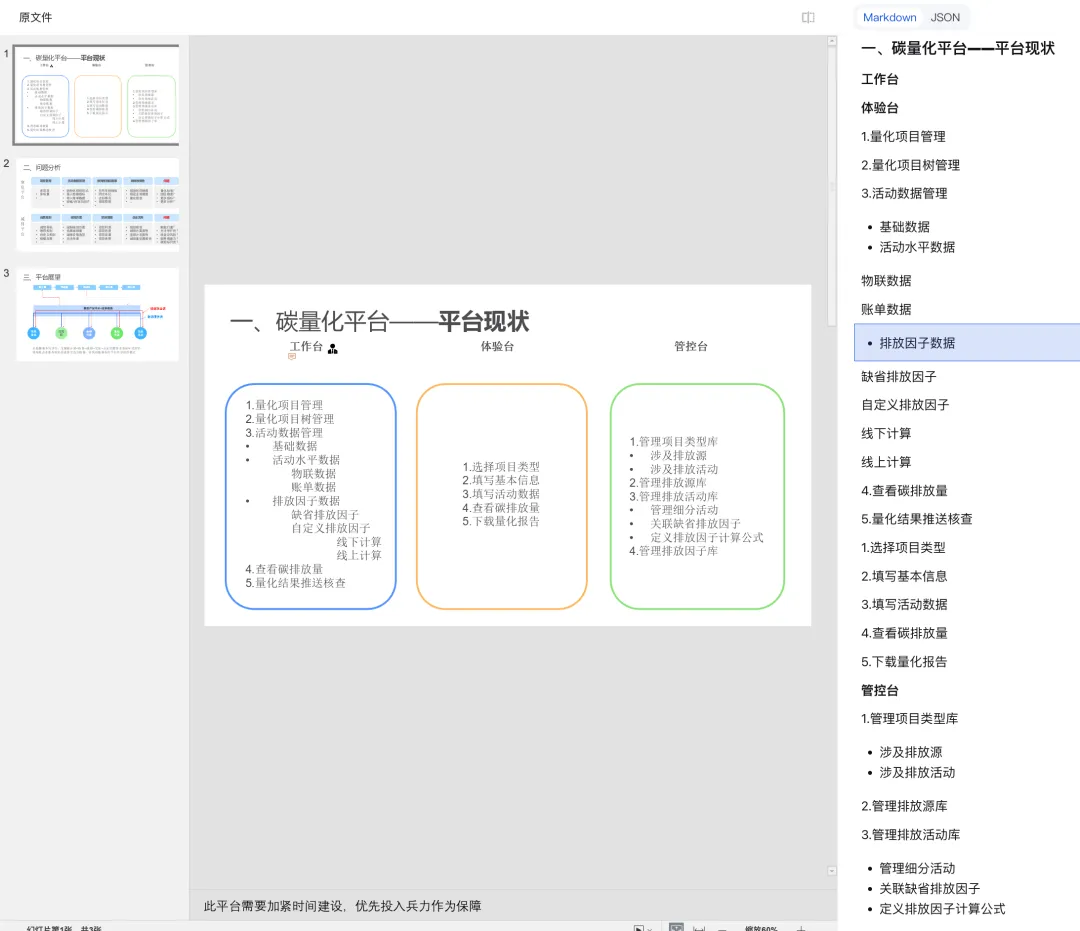This screenshot has width=1080, height=931.
Task: Click bullet 活动水平数据 in Markdown panel
Action: tap(917, 247)
